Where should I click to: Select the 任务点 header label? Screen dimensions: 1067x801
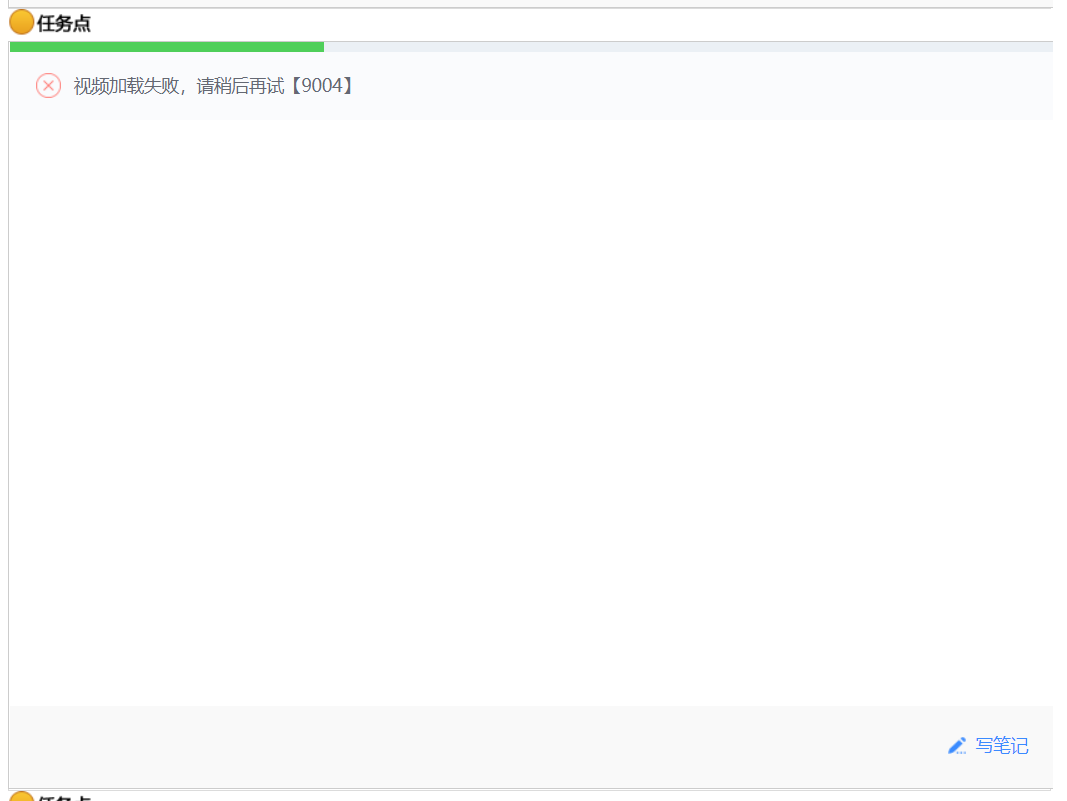(62, 22)
